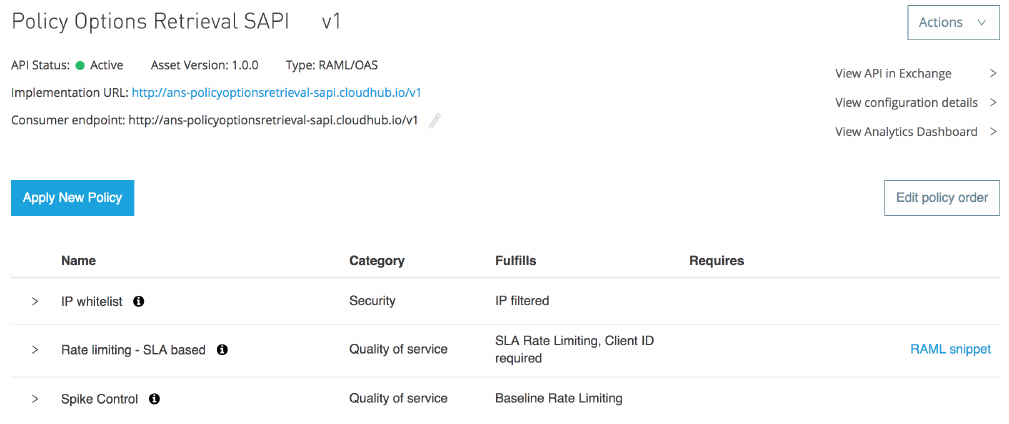The image size is (1009, 424).
Task: Click info icon next to IP whitelist
Action: pyautogui.click(x=139, y=301)
